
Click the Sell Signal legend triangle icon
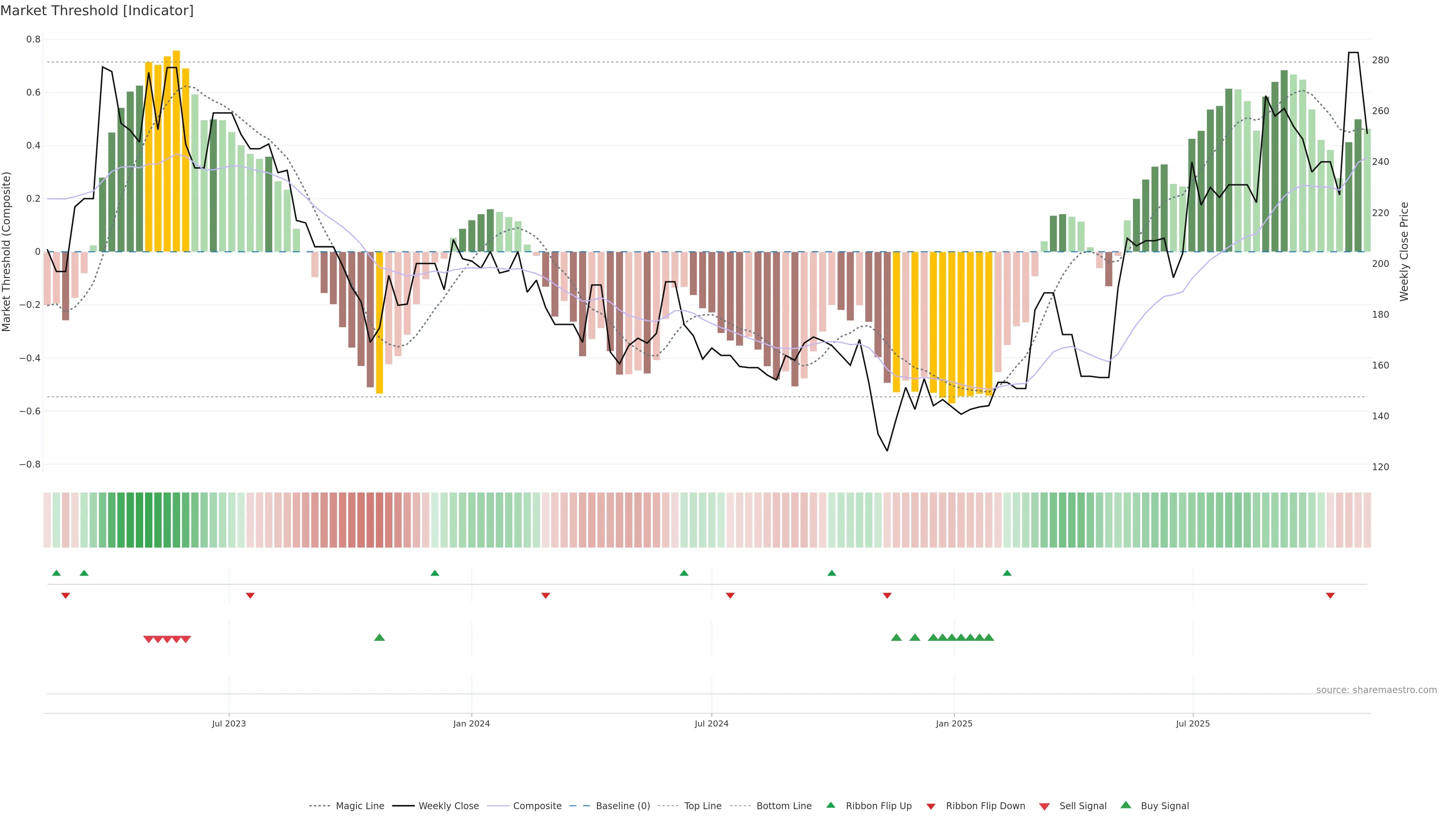[1044, 806]
